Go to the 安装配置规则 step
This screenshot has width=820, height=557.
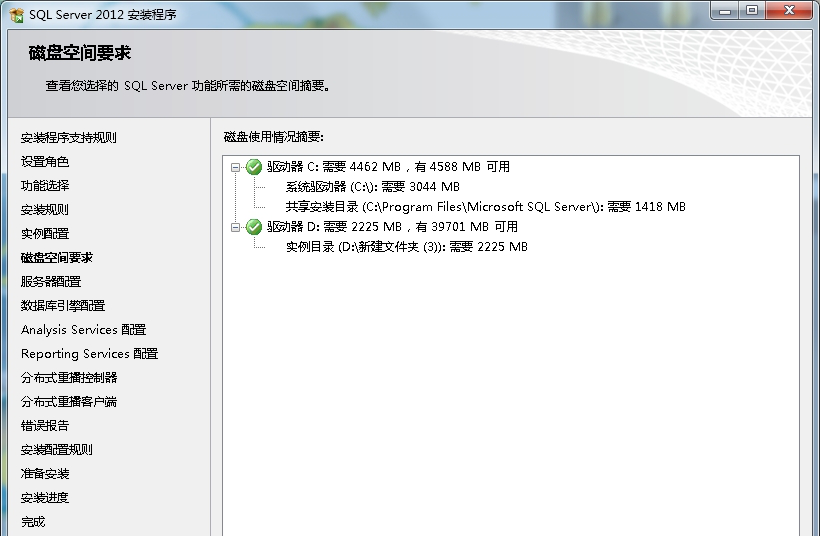(x=57, y=450)
